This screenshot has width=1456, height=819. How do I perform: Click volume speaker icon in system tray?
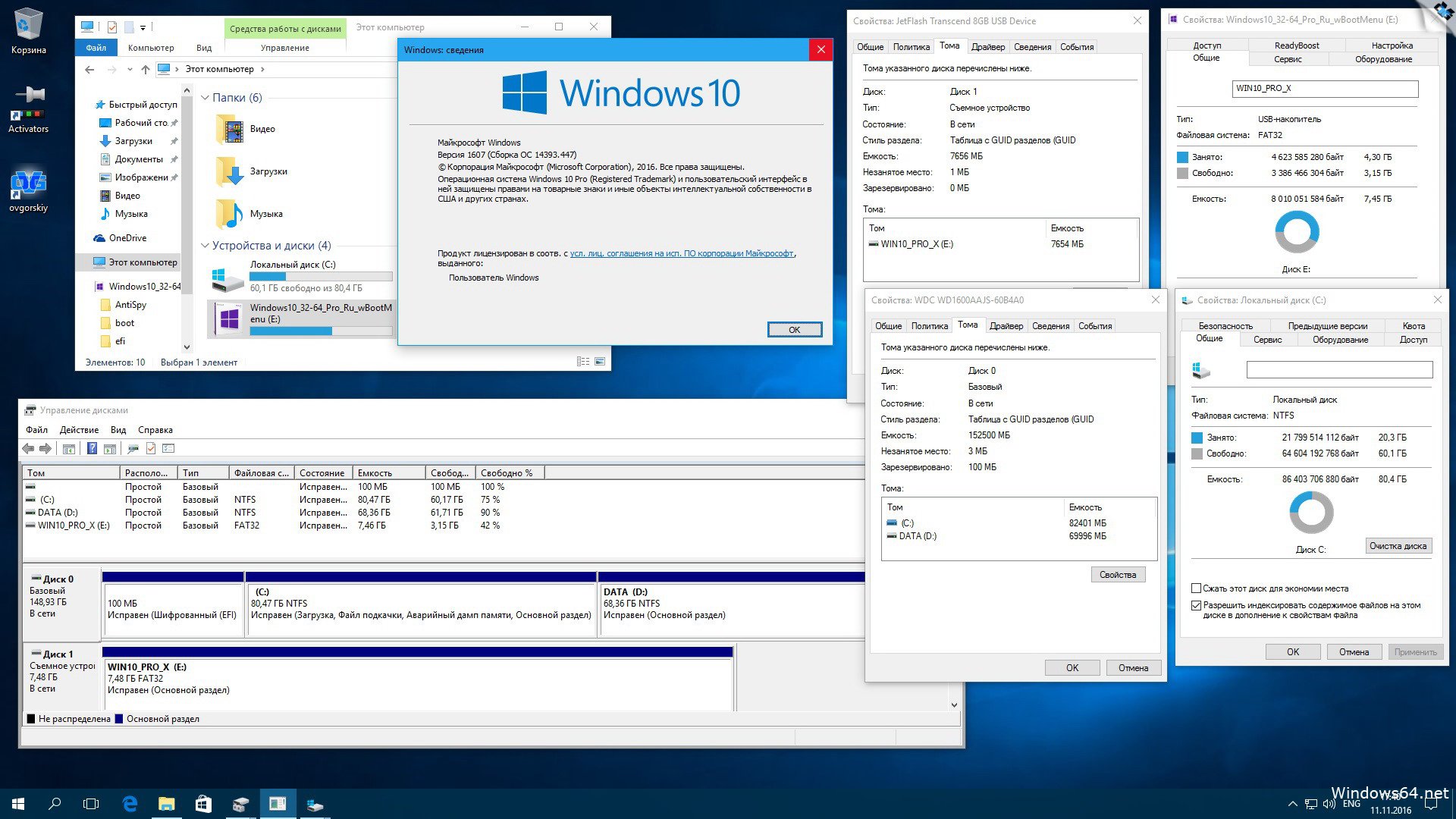(1329, 804)
